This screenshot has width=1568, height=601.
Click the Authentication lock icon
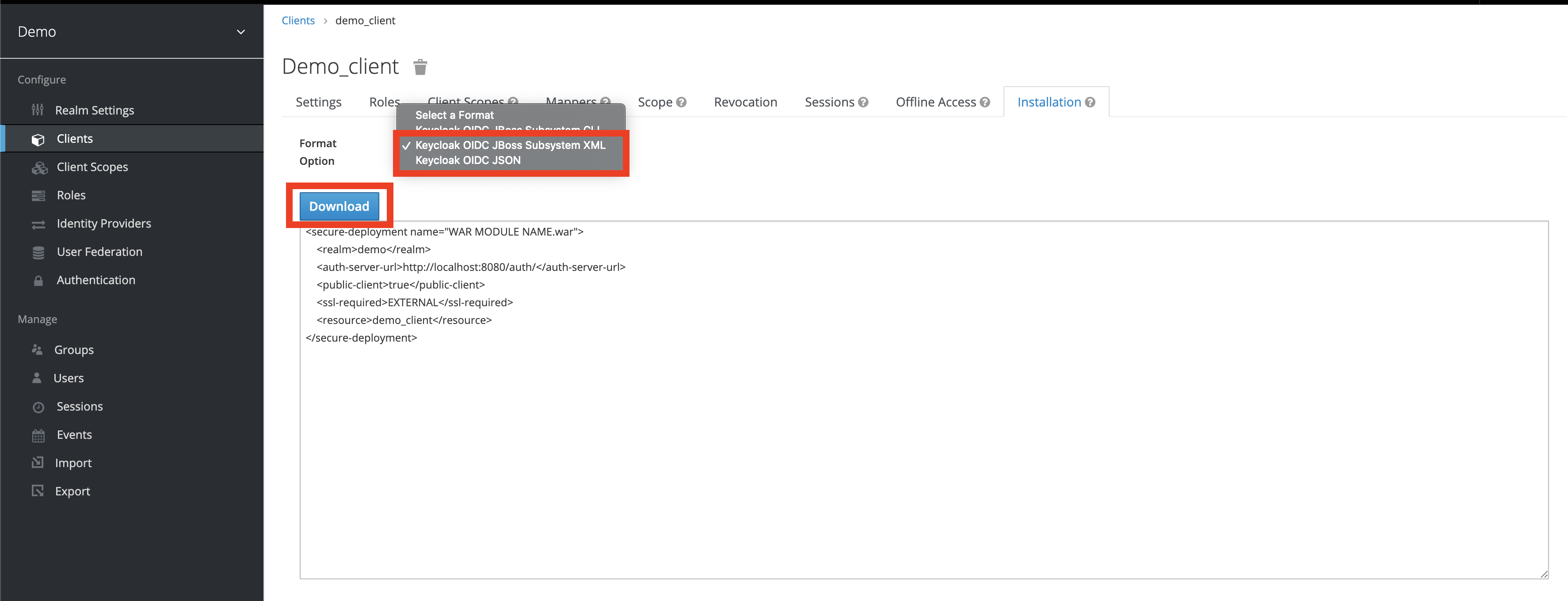(38, 281)
